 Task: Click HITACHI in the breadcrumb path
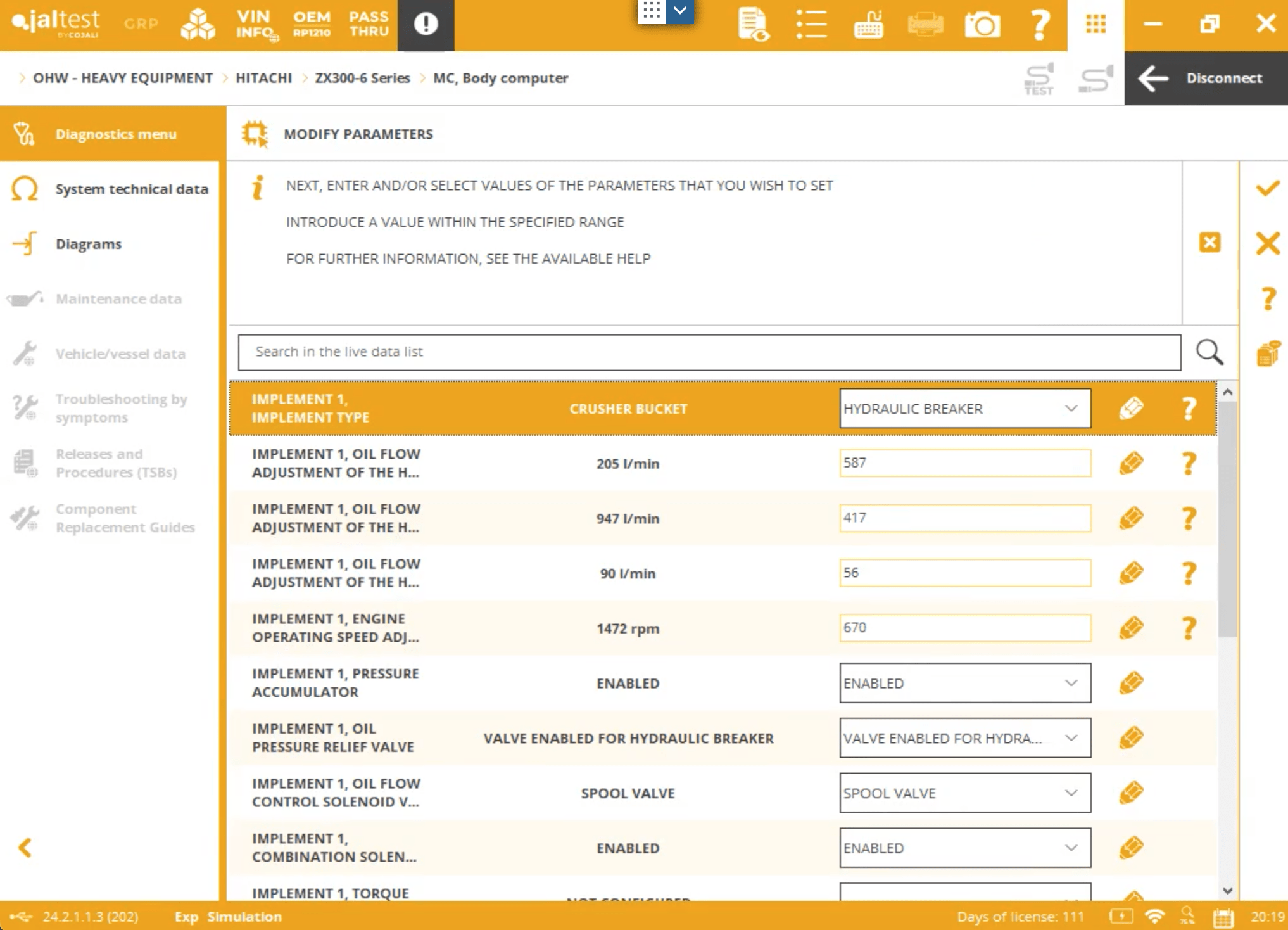pos(263,78)
